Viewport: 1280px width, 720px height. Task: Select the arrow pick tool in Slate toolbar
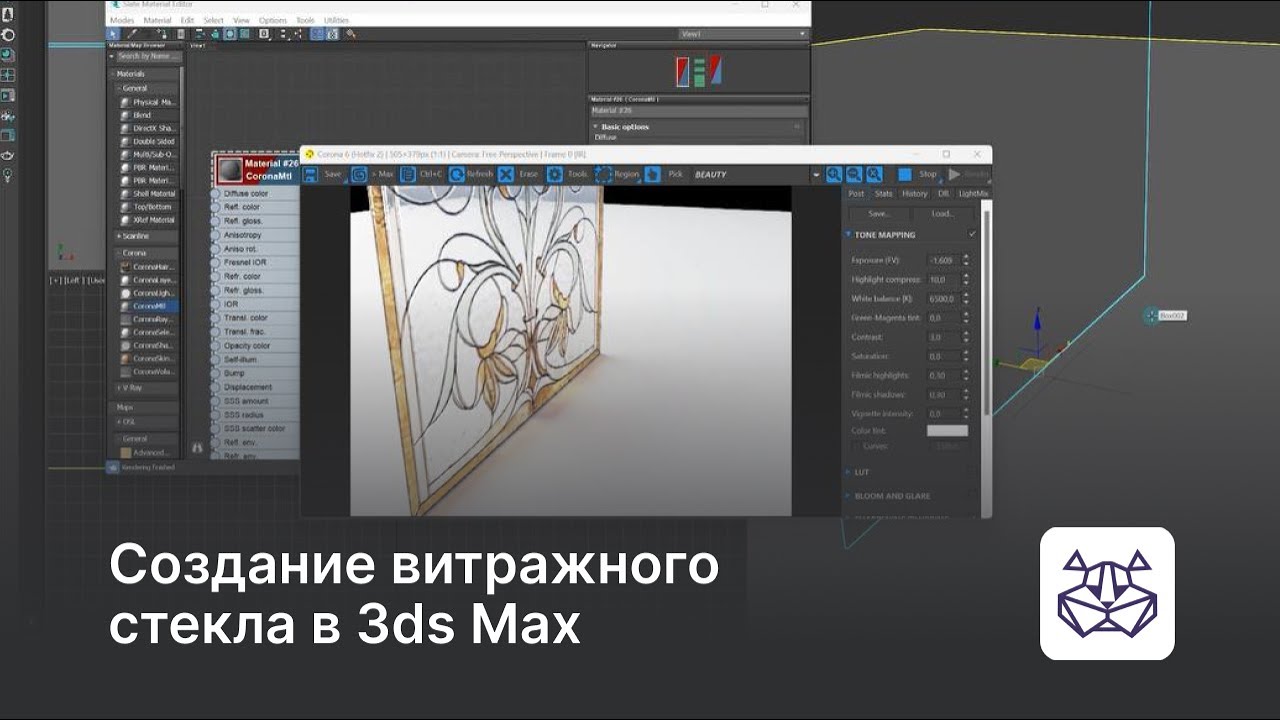click(x=113, y=34)
